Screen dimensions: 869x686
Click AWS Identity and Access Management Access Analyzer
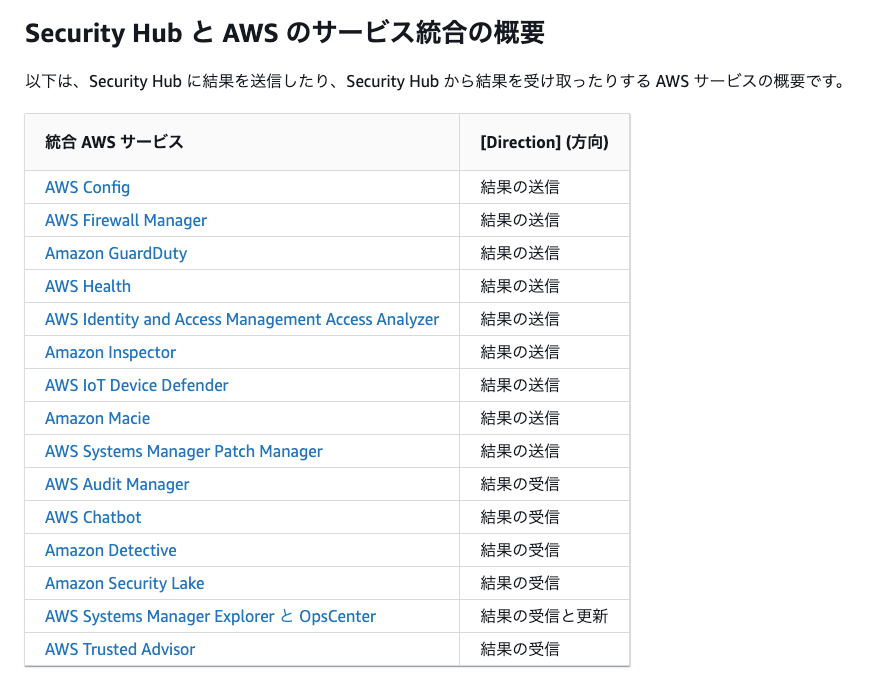pyautogui.click(x=242, y=319)
